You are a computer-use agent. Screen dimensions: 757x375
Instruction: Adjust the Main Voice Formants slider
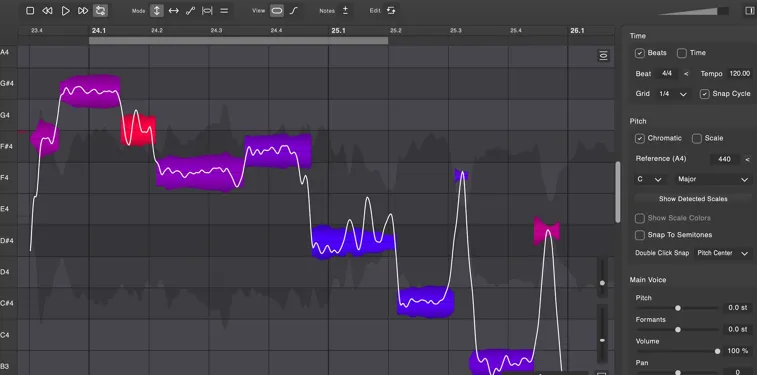coord(678,330)
